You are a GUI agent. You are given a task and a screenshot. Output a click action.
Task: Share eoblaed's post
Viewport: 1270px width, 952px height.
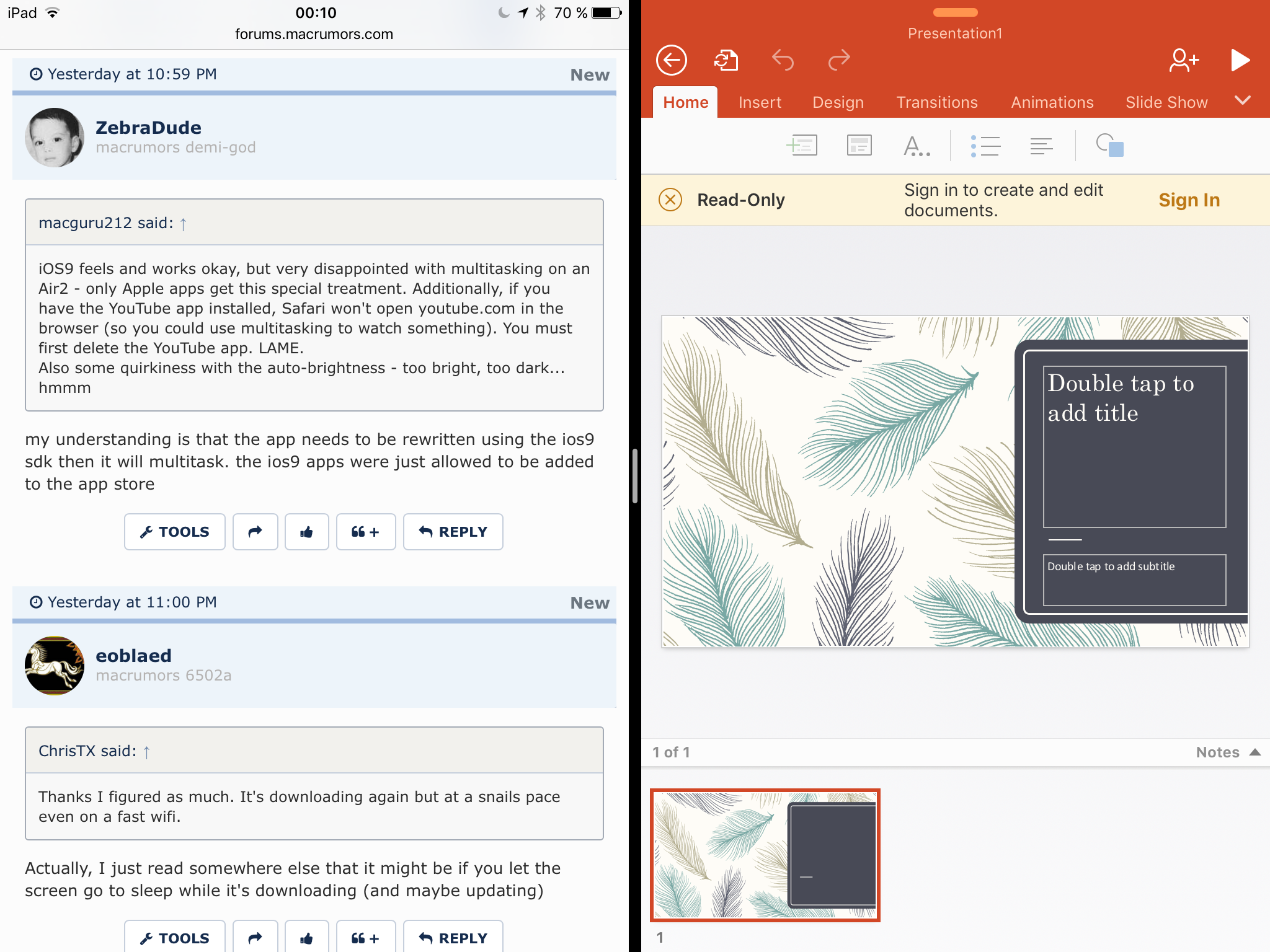pyautogui.click(x=255, y=937)
